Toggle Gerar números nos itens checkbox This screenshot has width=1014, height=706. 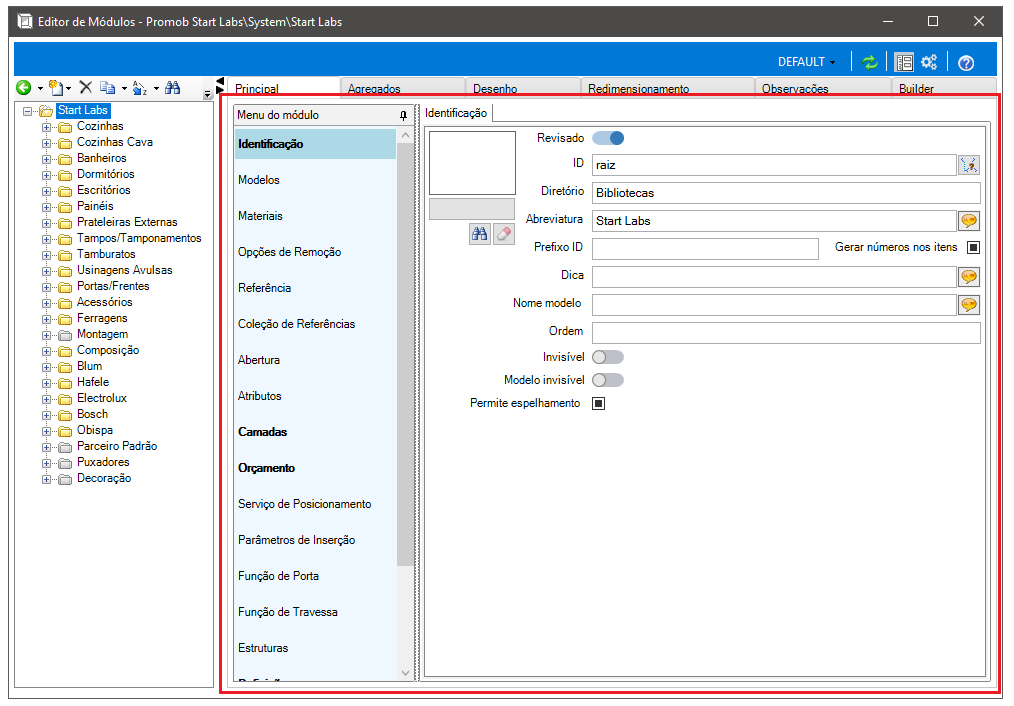(973, 247)
